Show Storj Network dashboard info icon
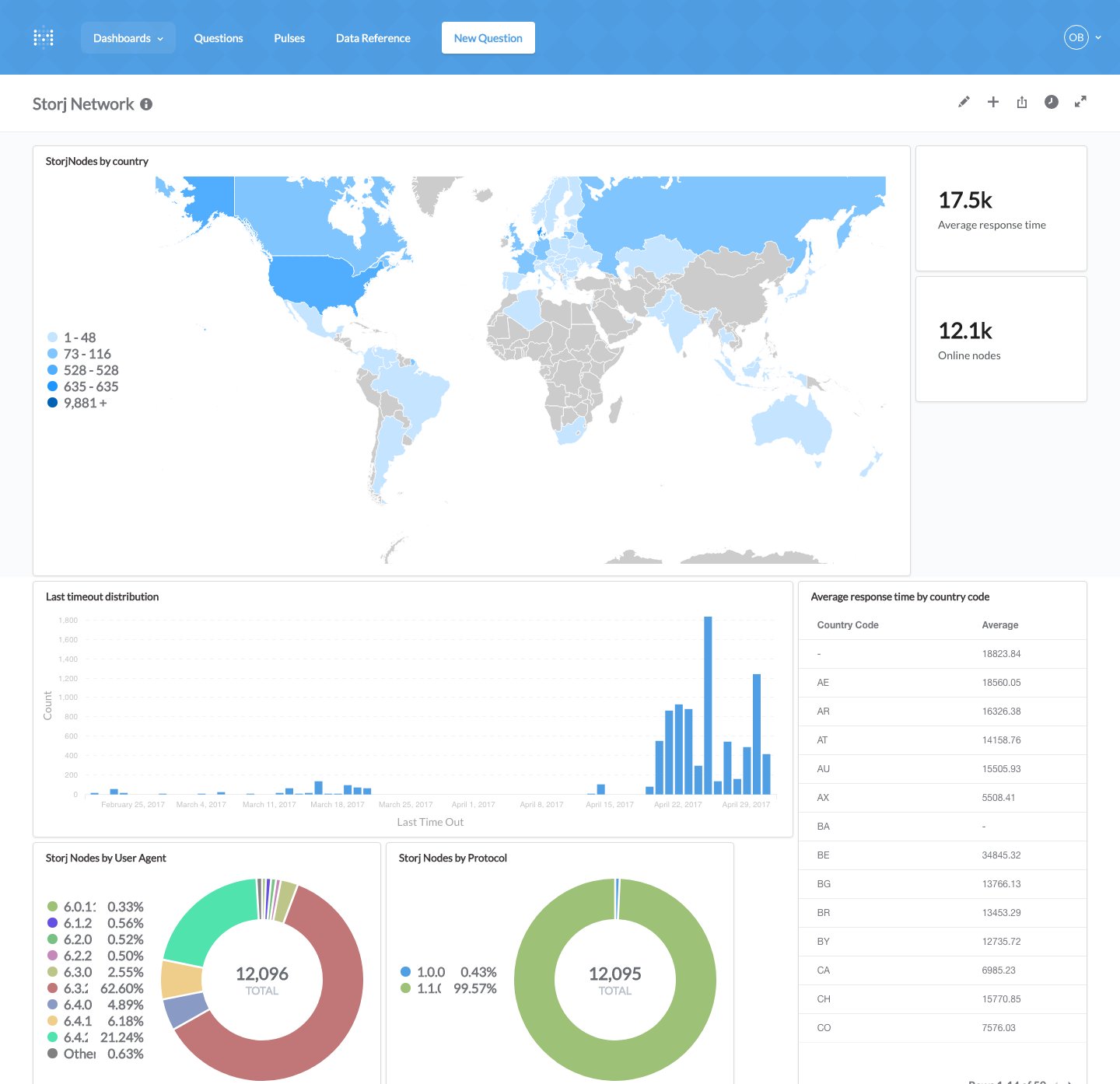The image size is (1120, 1084). click(x=146, y=104)
